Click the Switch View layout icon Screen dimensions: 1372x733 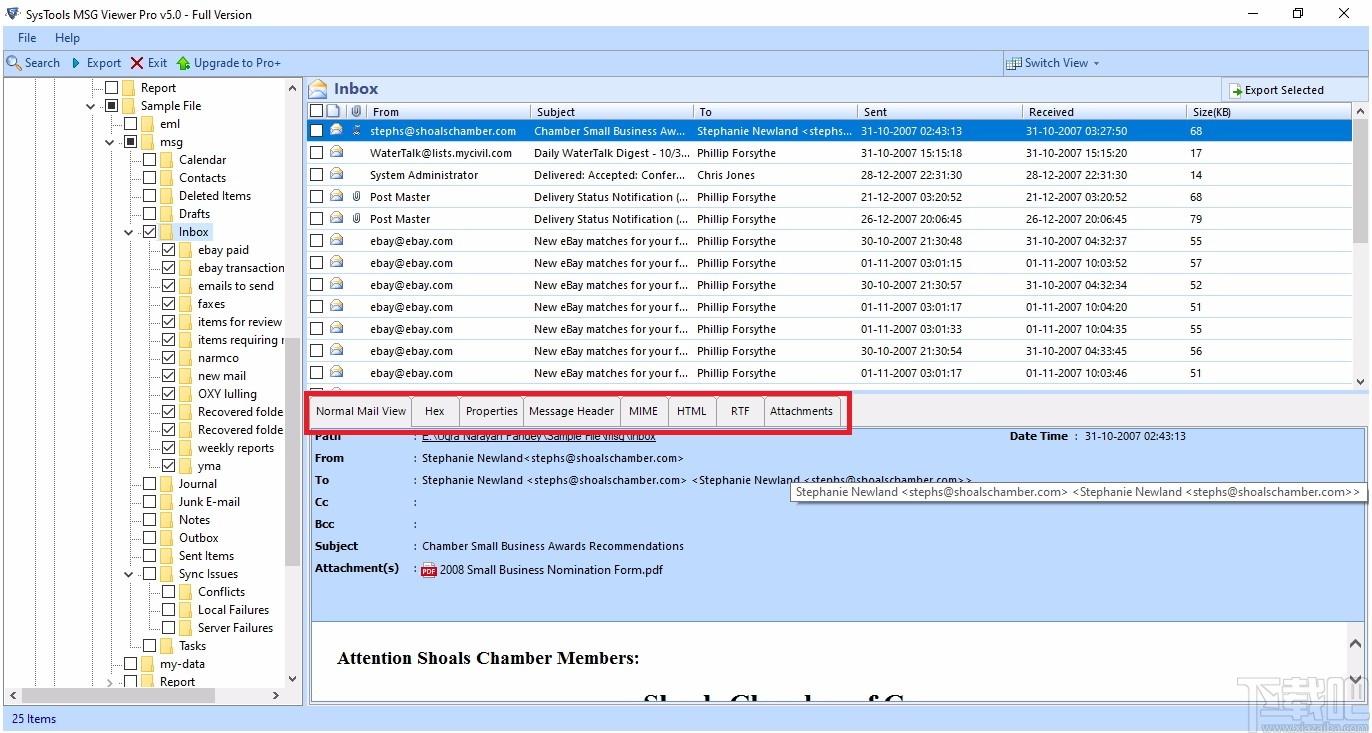tap(1014, 63)
